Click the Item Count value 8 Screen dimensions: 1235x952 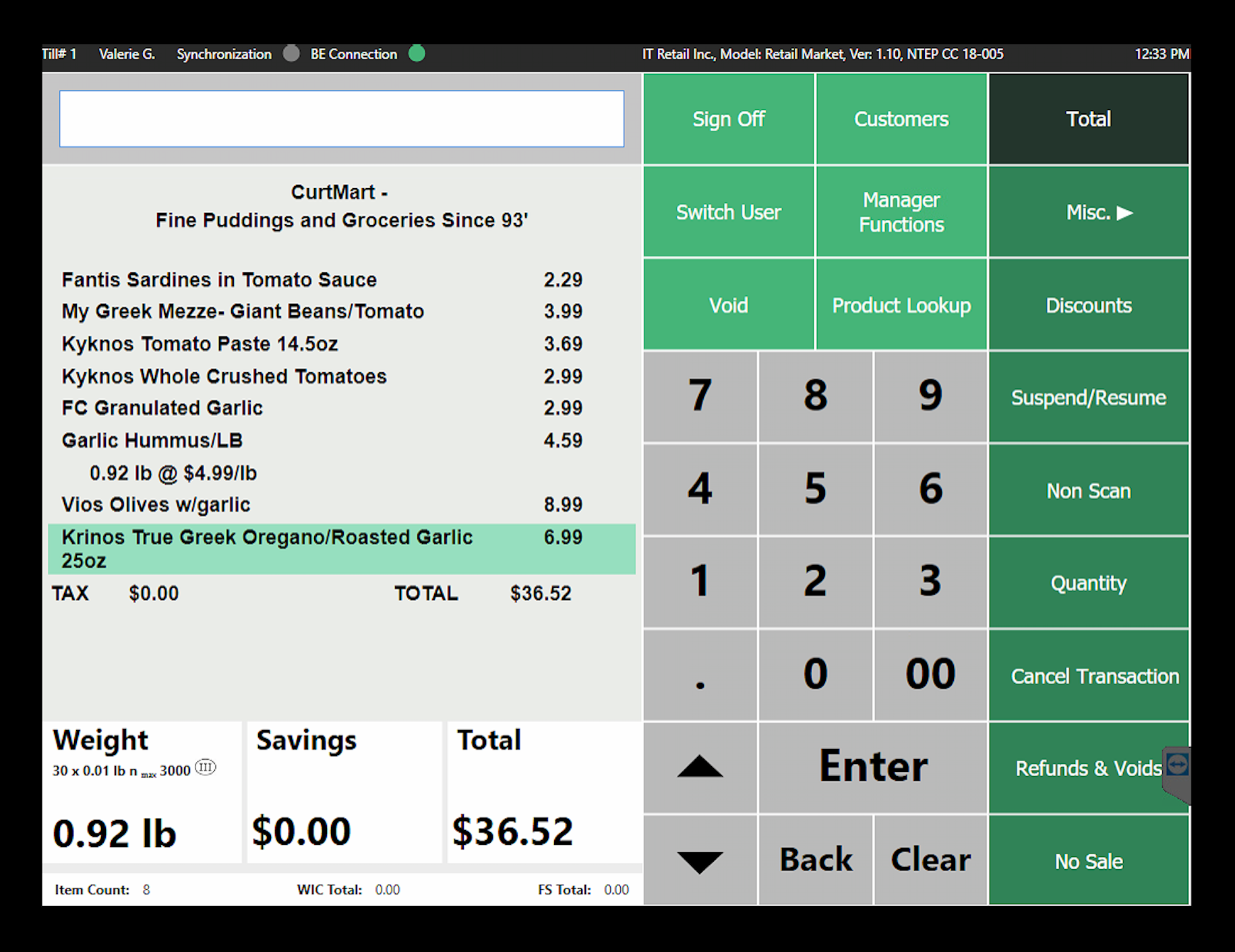coord(146,890)
